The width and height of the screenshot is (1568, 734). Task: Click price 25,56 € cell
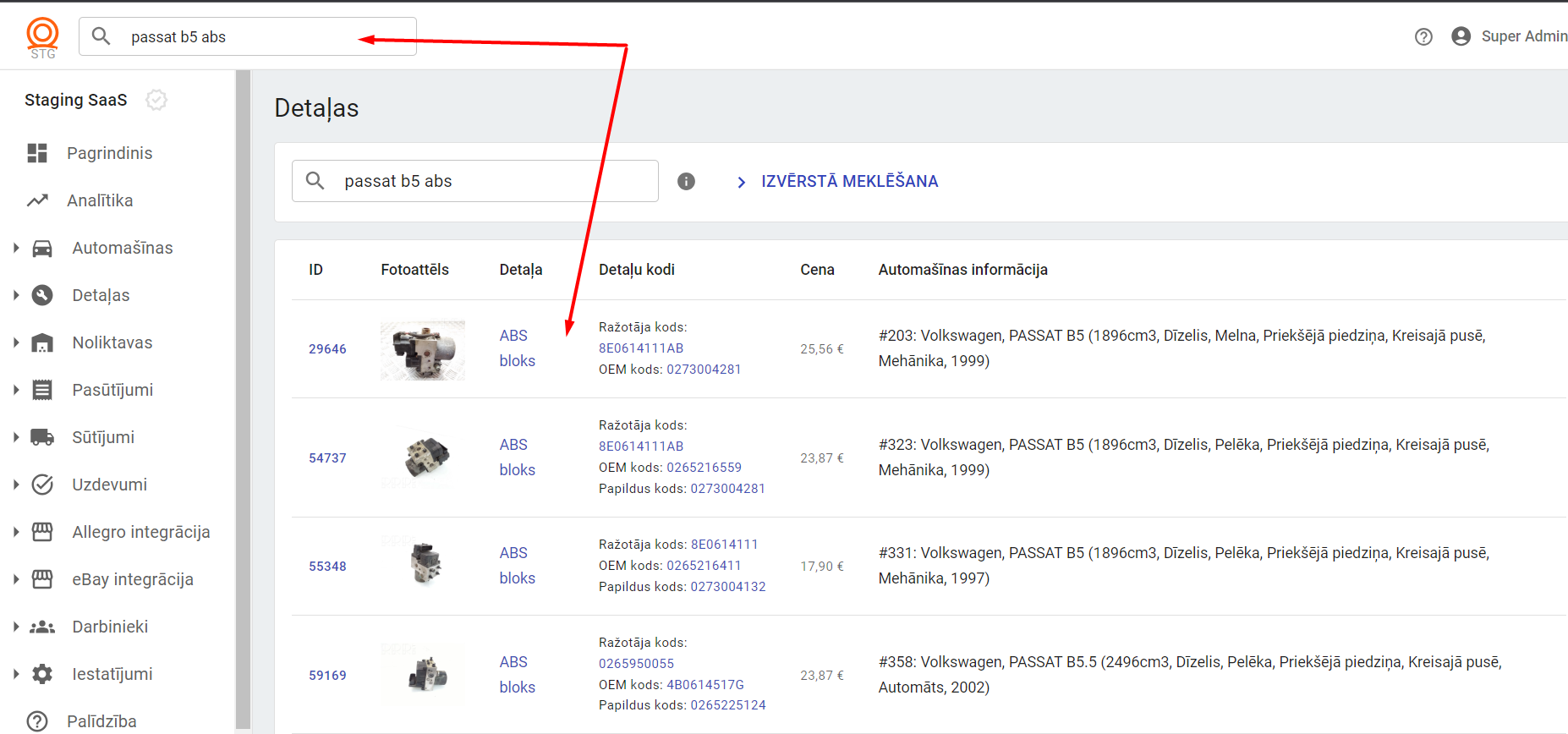coord(822,349)
